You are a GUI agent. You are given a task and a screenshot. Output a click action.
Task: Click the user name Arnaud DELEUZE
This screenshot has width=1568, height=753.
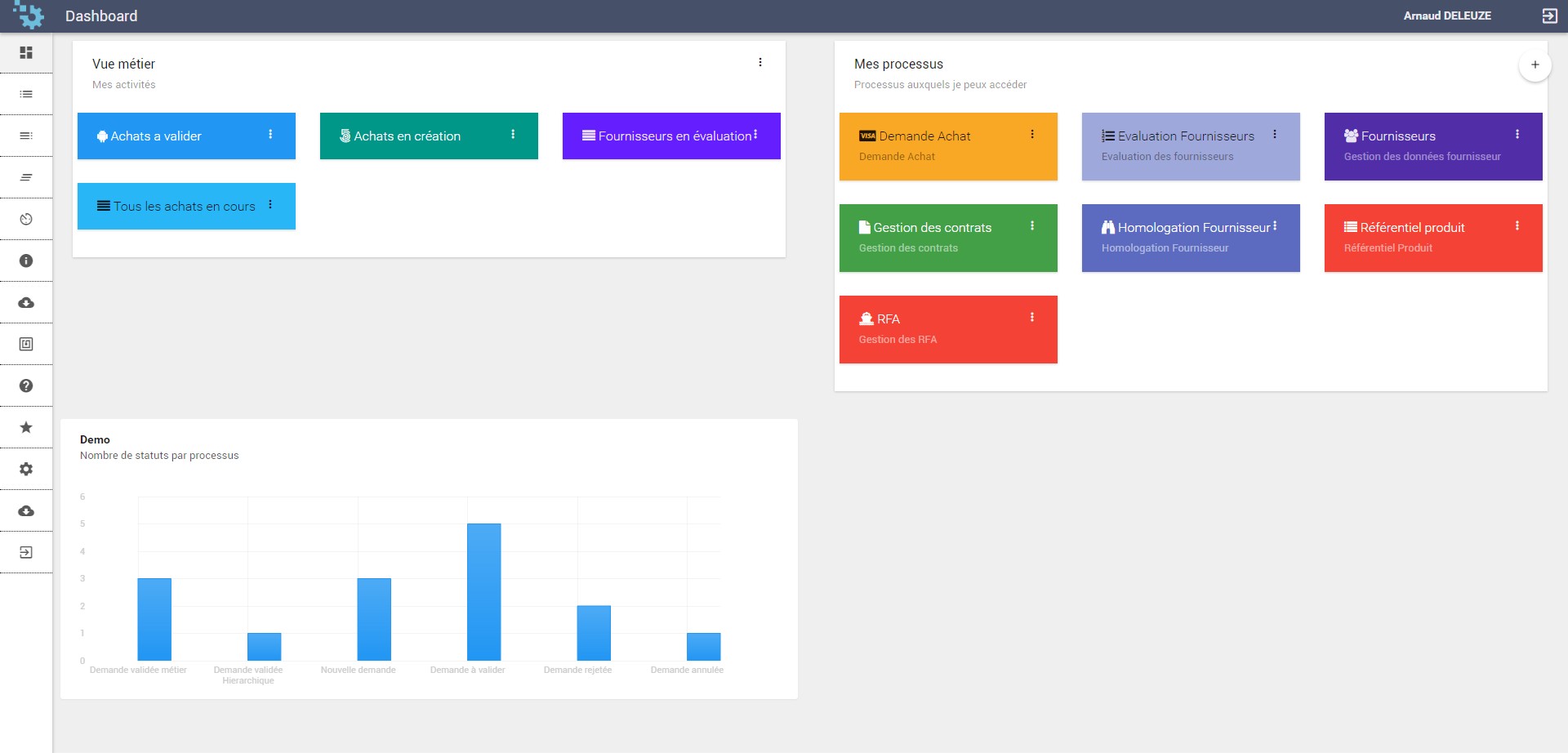click(x=1447, y=16)
